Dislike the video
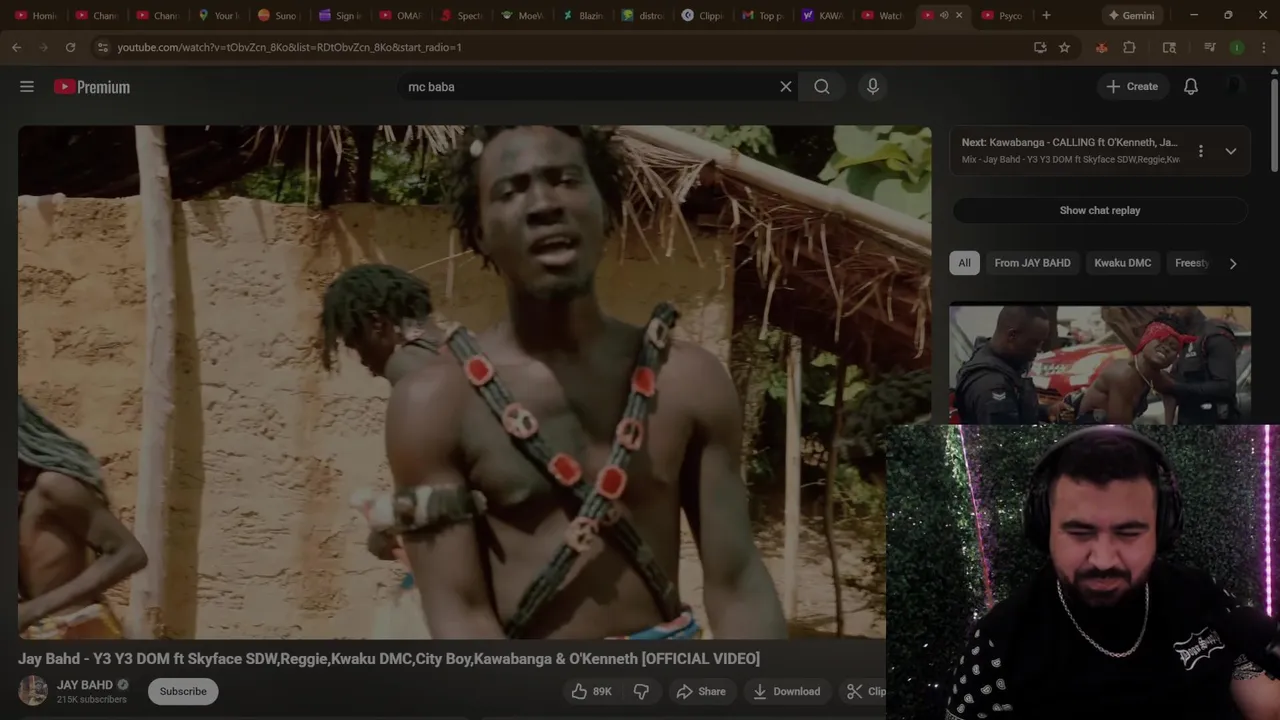Viewport: 1280px width, 720px height. [x=642, y=691]
